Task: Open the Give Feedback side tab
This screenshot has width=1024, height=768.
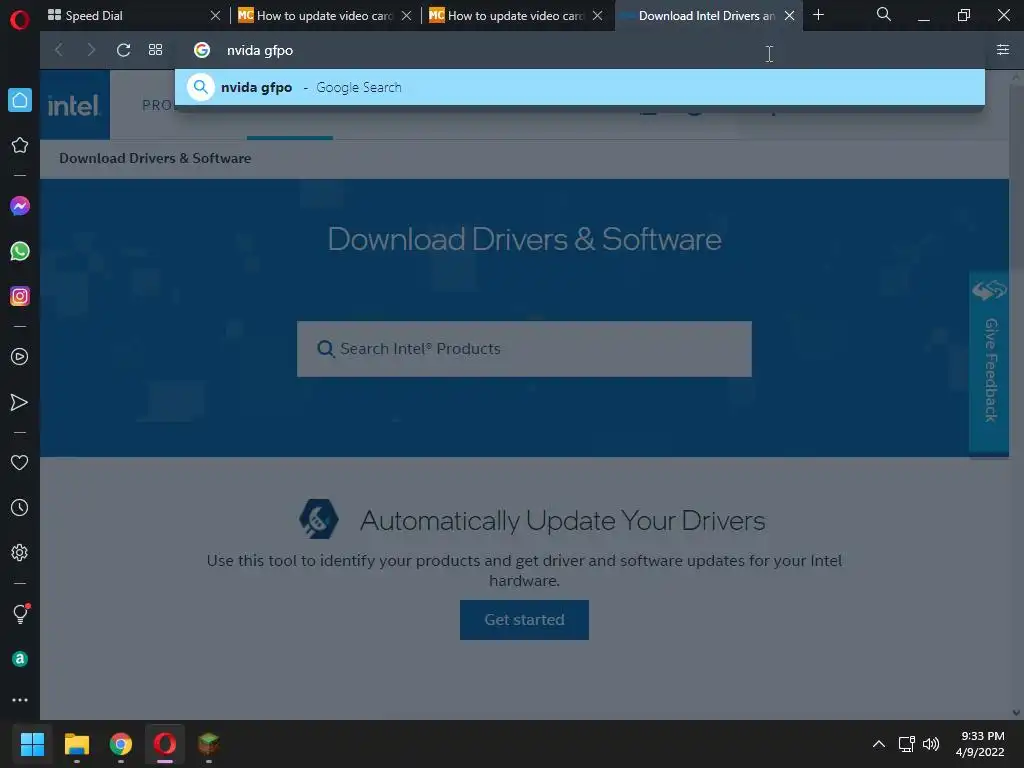Action: pos(989,362)
